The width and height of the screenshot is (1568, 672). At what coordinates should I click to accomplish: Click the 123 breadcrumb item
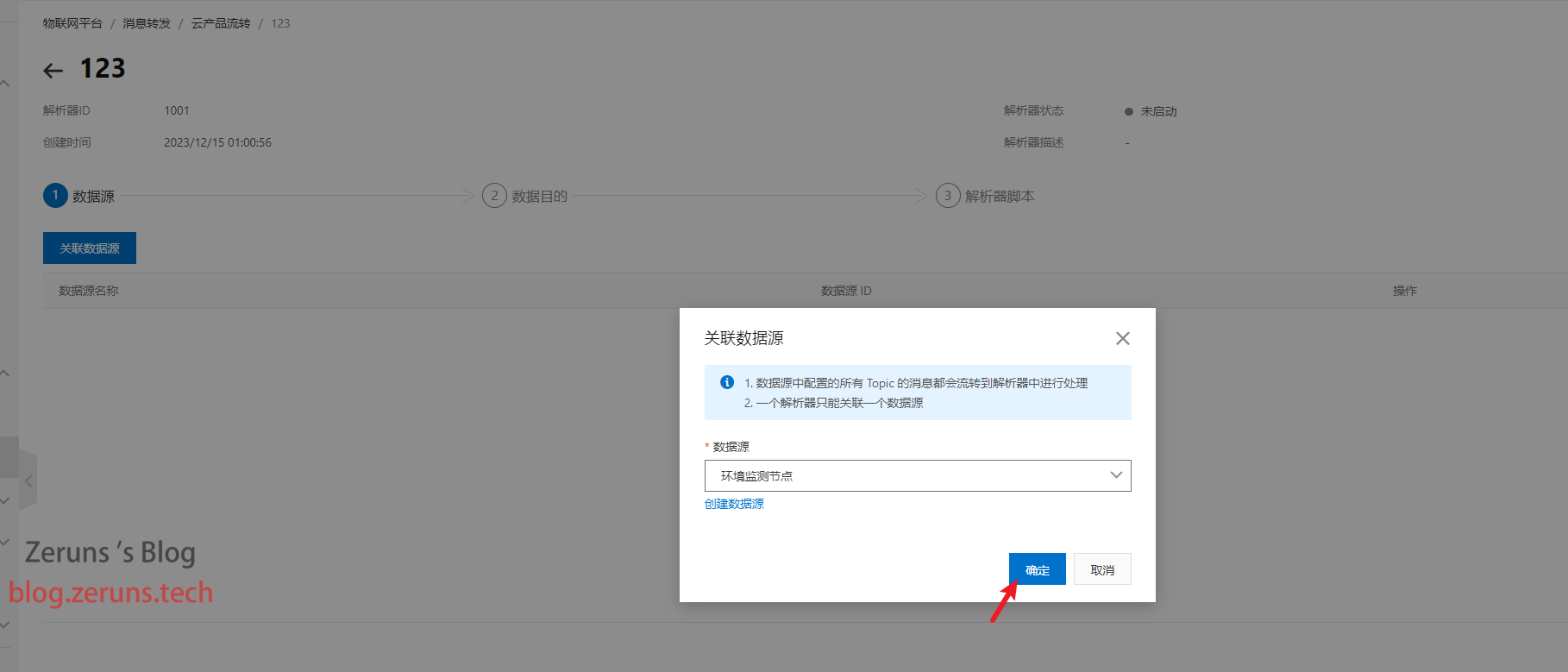280,23
